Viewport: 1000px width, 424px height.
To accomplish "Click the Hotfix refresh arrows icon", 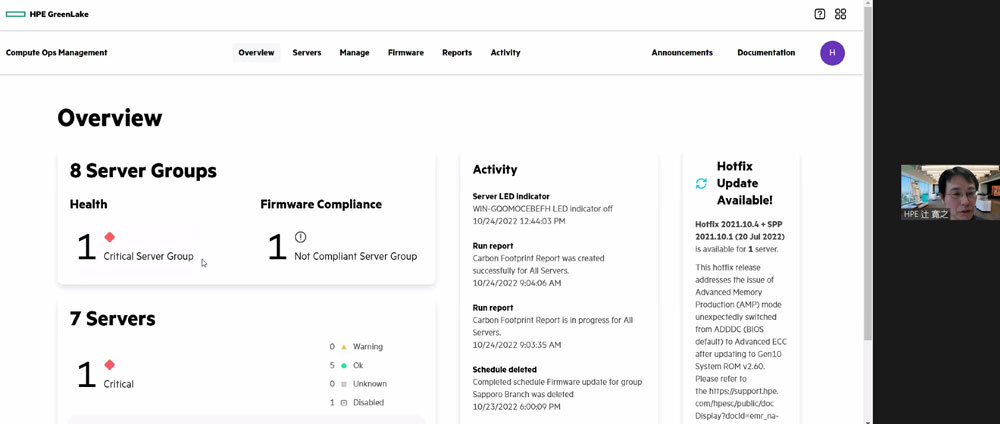I will (x=701, y=184).
